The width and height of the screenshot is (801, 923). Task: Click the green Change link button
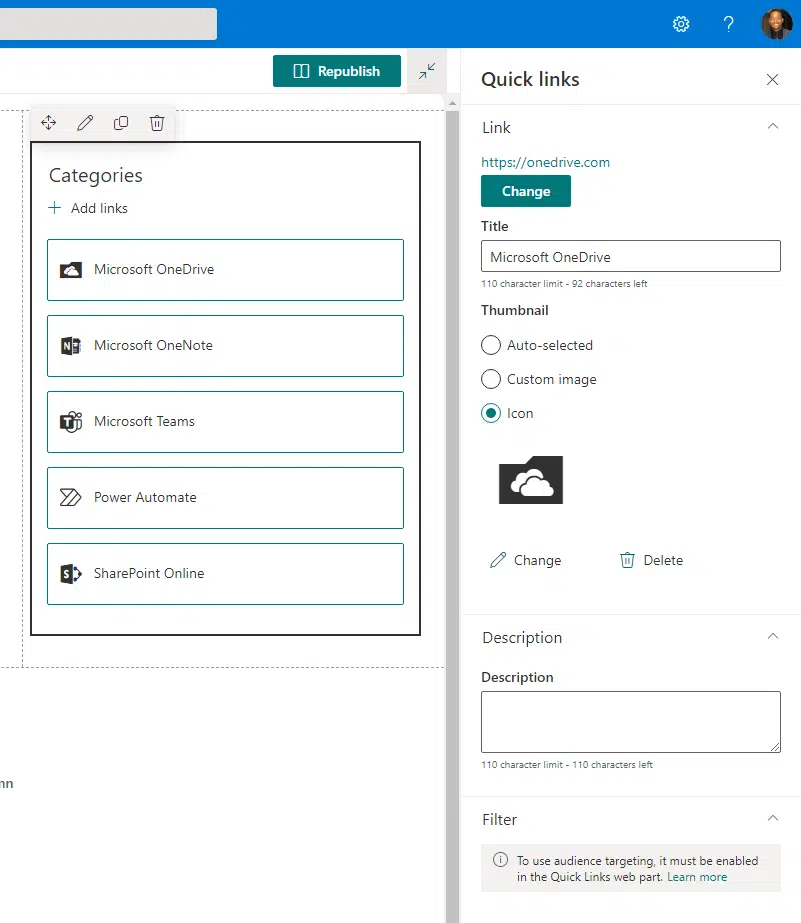coord(526,191)
